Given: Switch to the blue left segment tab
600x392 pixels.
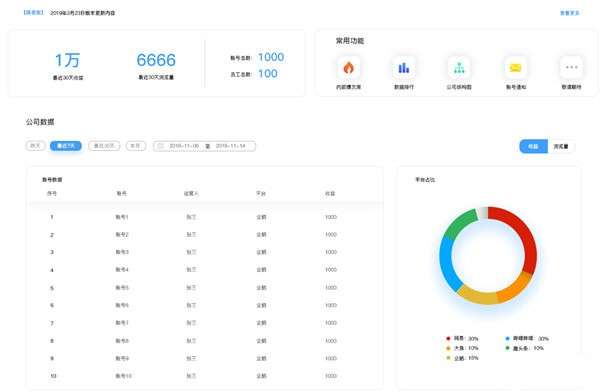Looking at the screenshot, I should pyautogui.click(x=533, y=146).
